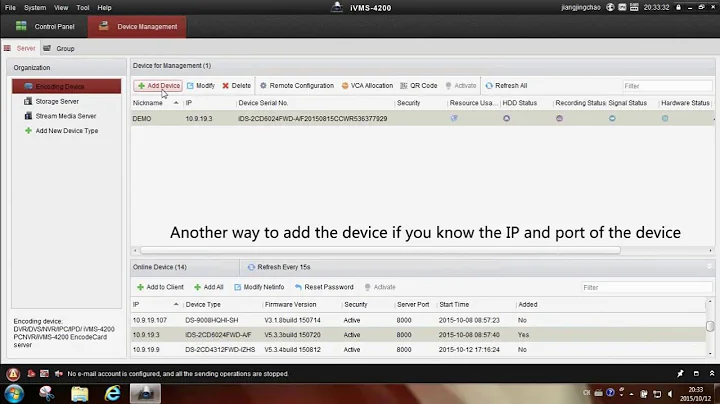
Task: Click the sound mute icon in status bar
Action: point(59,374)
